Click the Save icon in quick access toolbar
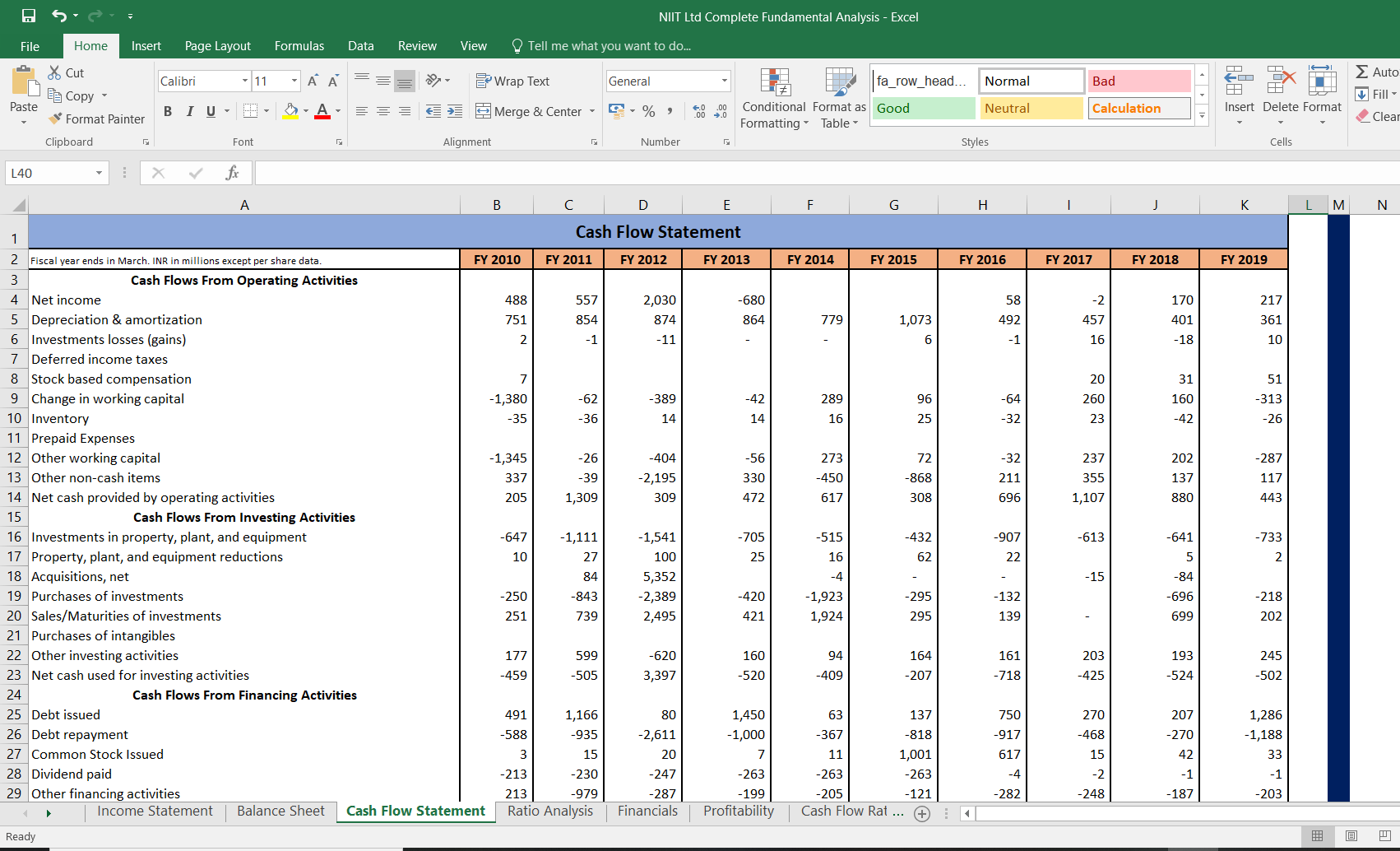 (29, 16)
